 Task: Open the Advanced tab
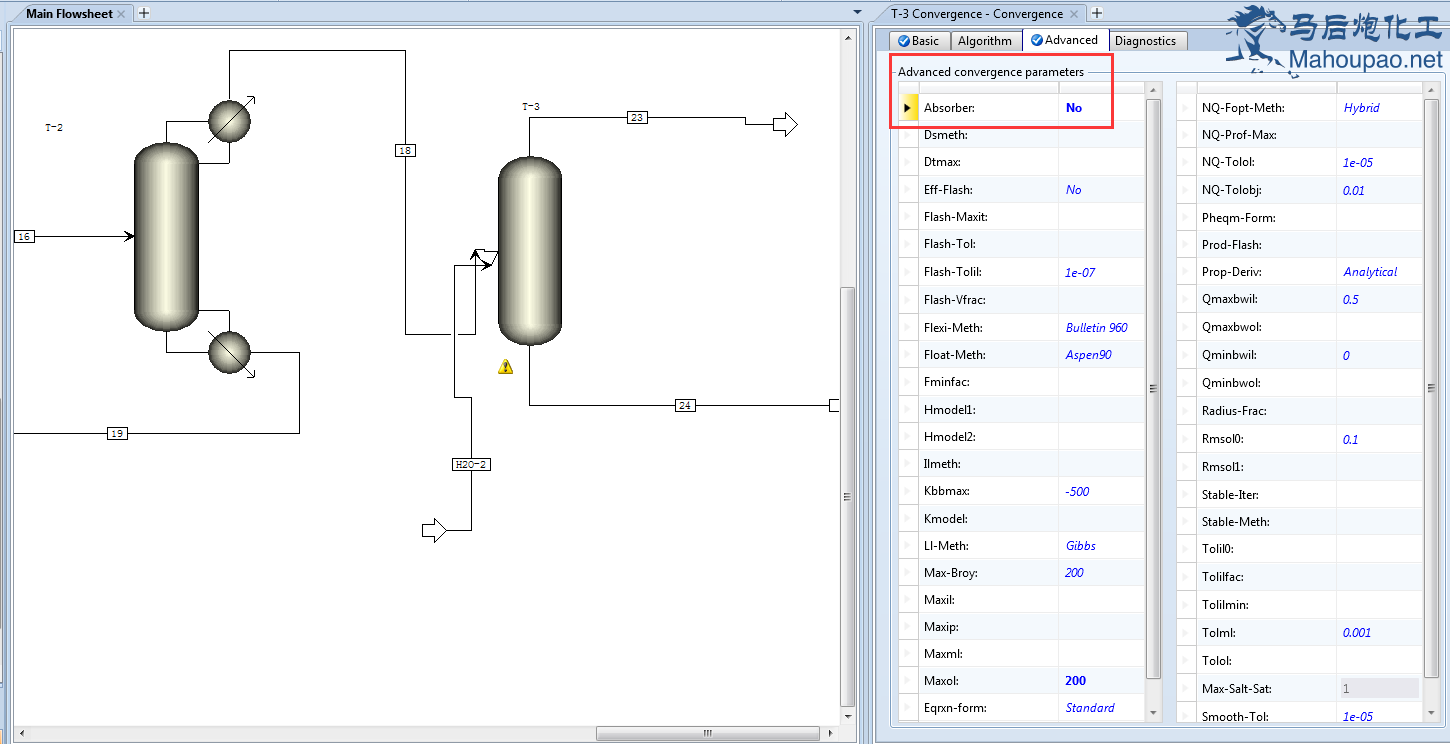click(x=1065, y=40)
